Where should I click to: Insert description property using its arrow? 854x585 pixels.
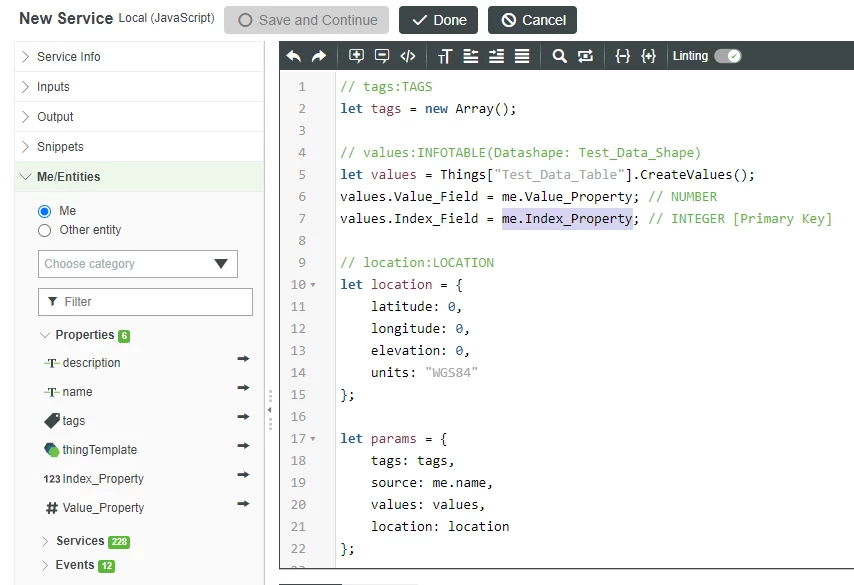(243, 358)
